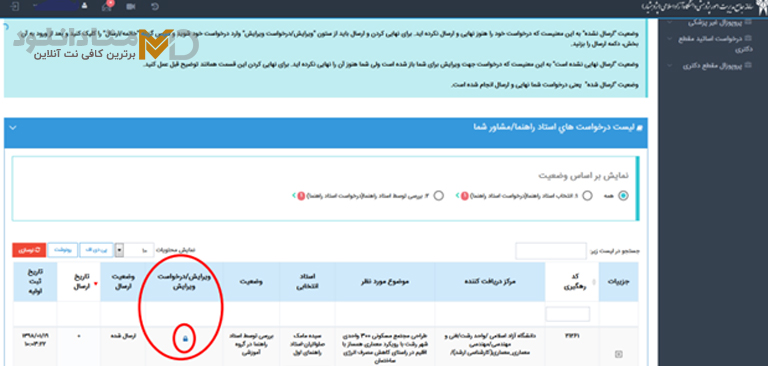Click the ویرایش/درخواست ویرایش column header
The width and height of the screenshot is (768, 366).
coord(184,282)
